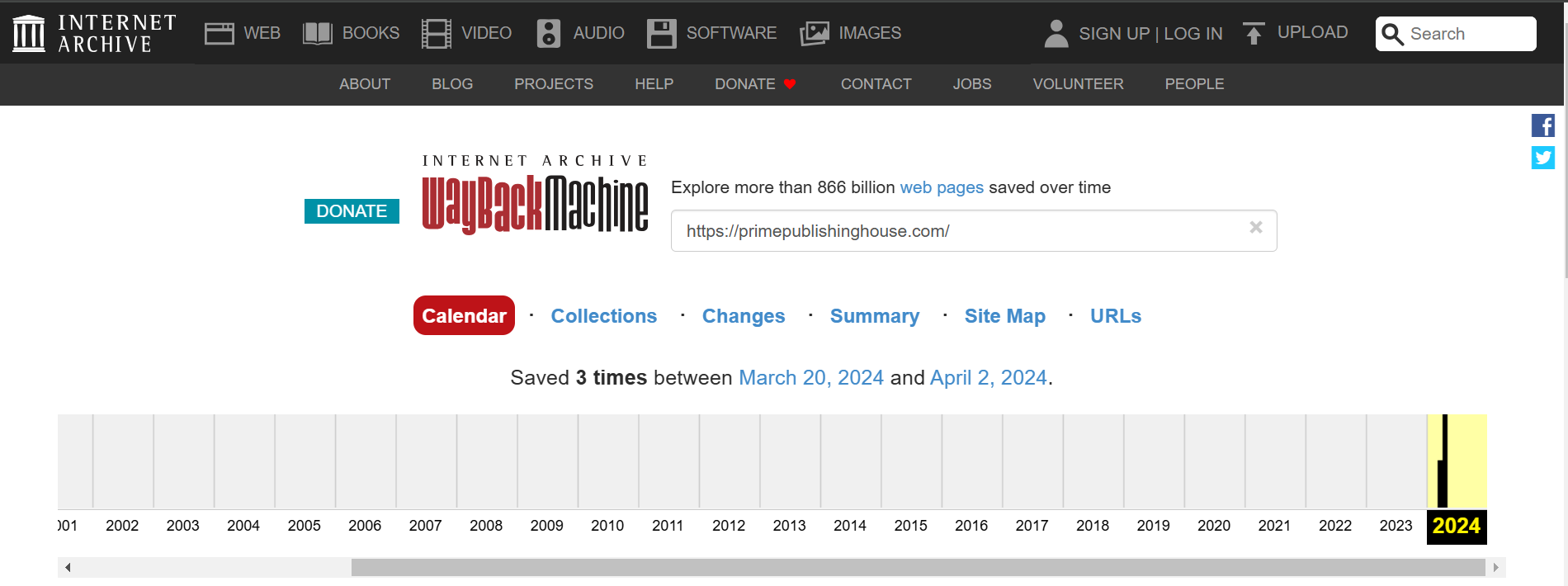
Task: Open SOFTWARE in the top navigation
Action: pos(732,33)
